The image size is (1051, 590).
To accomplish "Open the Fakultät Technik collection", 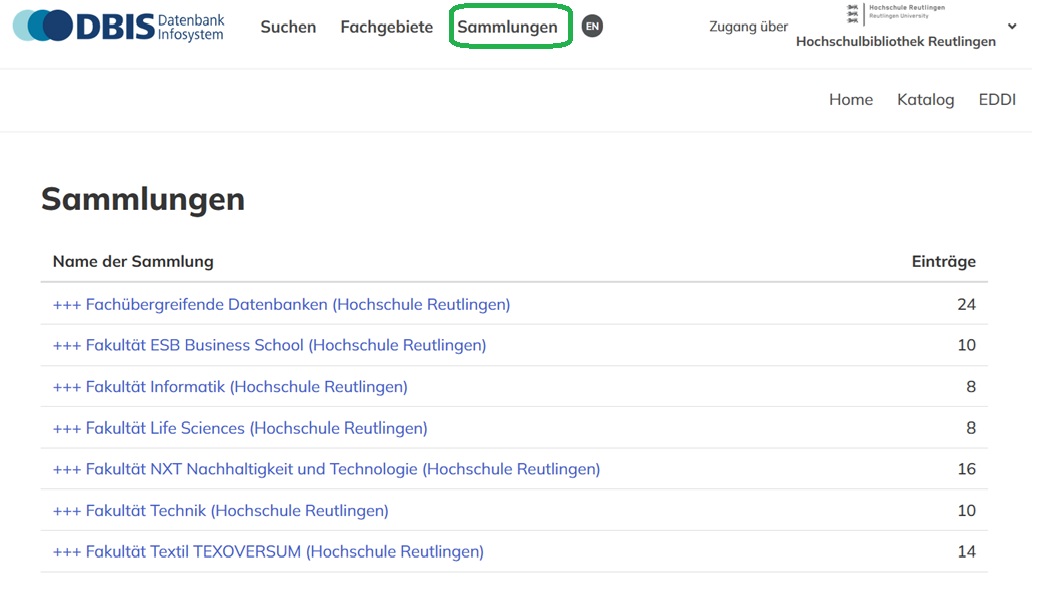I will [220, 511].
